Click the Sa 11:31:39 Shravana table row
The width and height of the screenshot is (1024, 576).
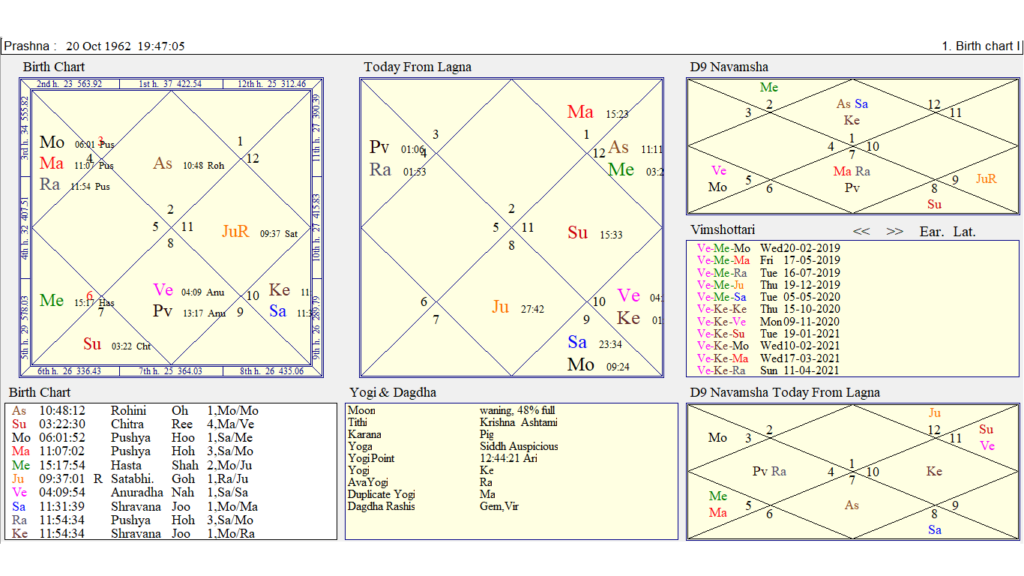[x=135, y=506]
